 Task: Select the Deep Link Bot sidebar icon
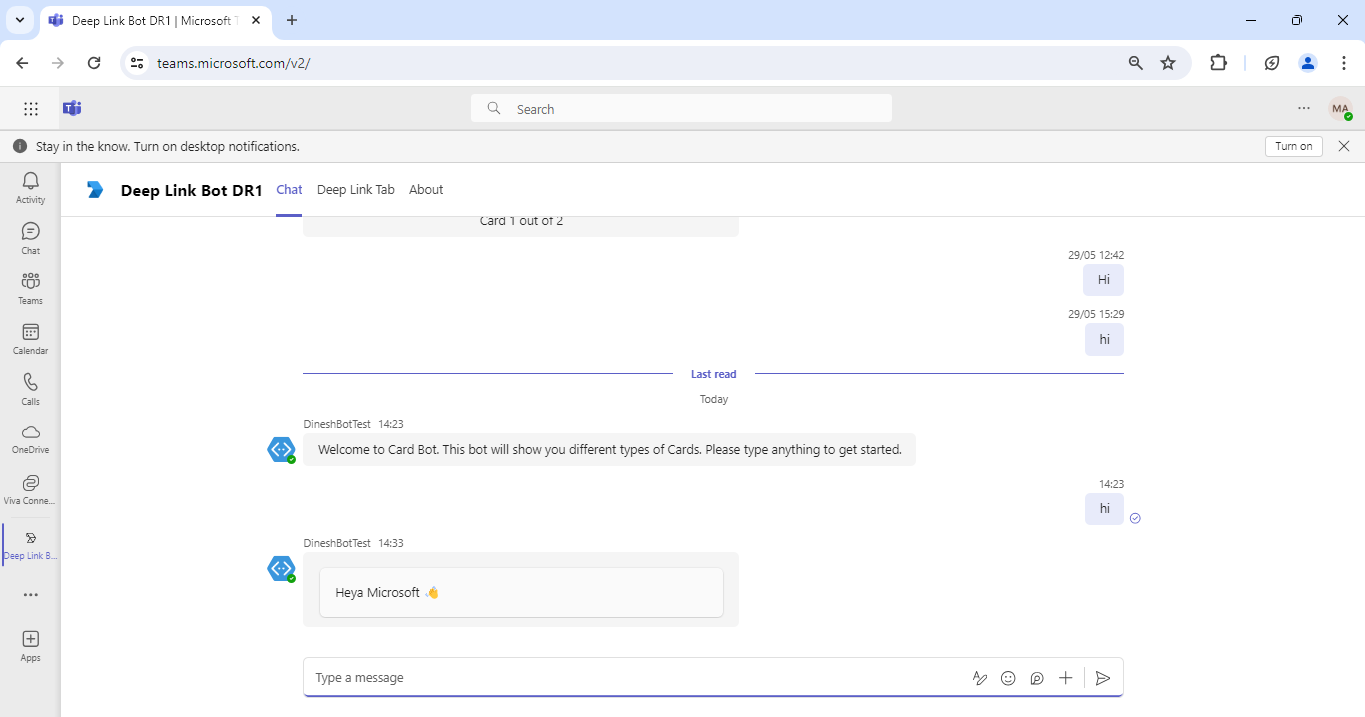pos(30,544)
